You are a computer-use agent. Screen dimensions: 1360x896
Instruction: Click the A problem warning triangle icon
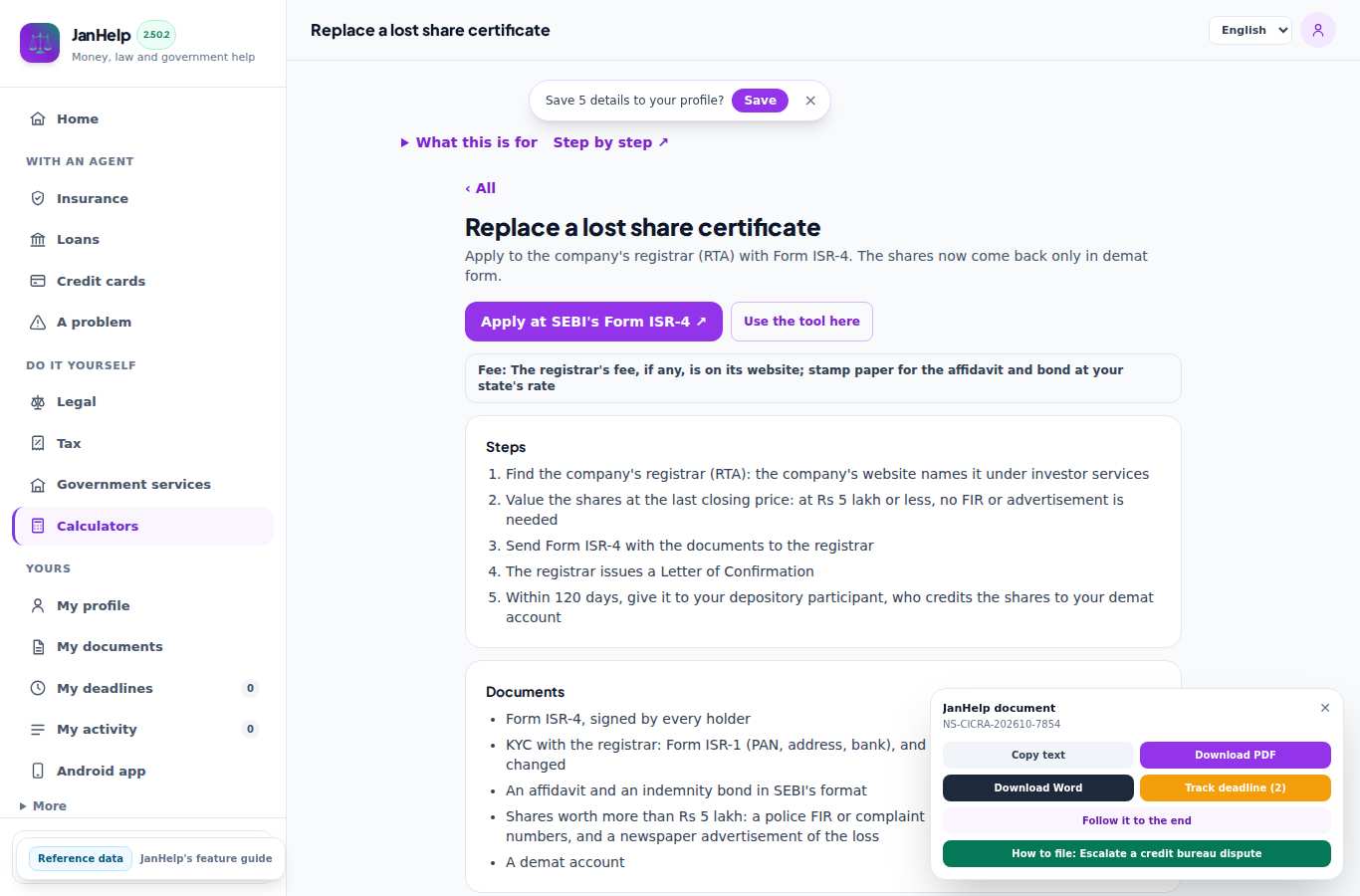[38, 322]
